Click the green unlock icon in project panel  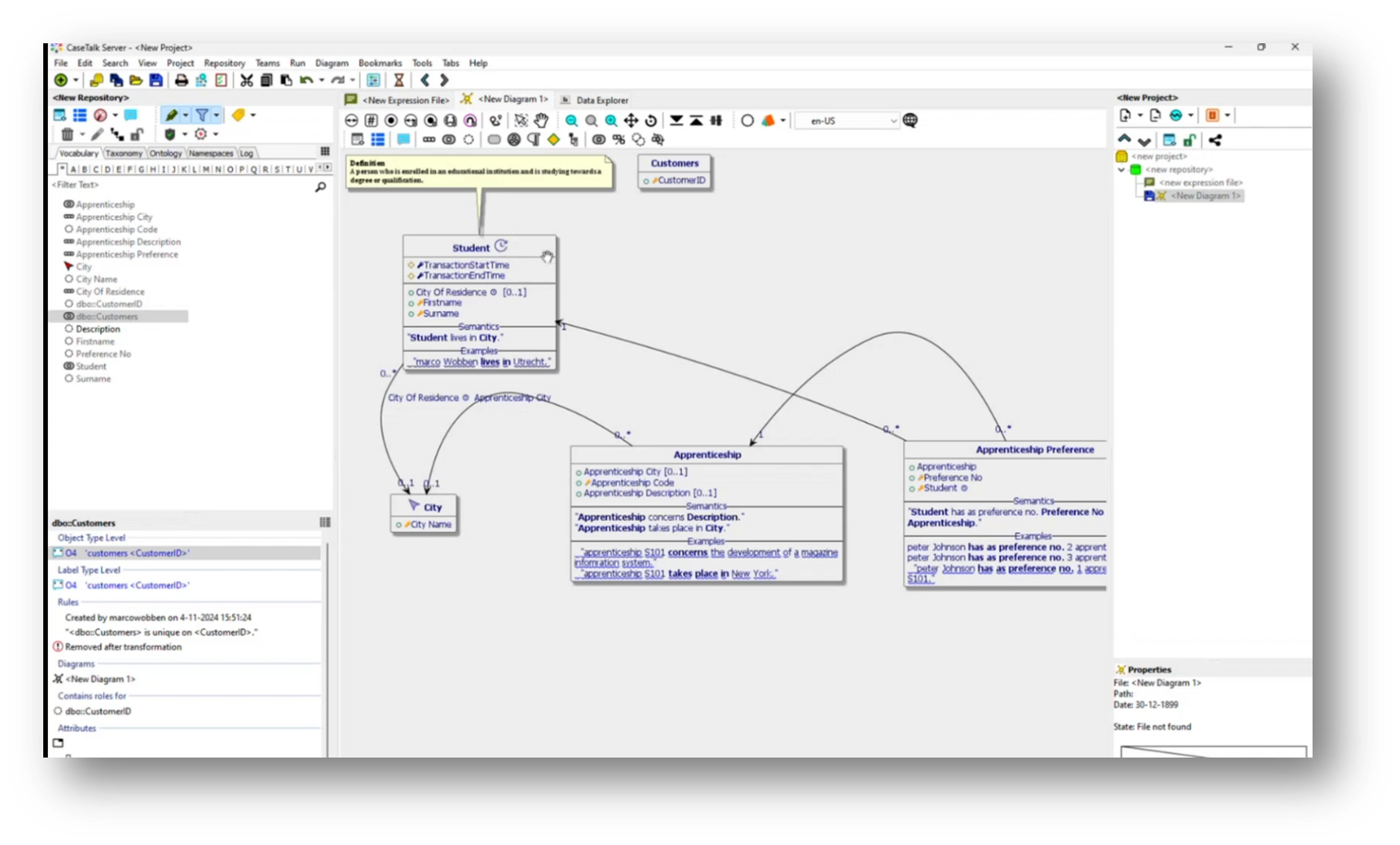tap(1189, 140)
